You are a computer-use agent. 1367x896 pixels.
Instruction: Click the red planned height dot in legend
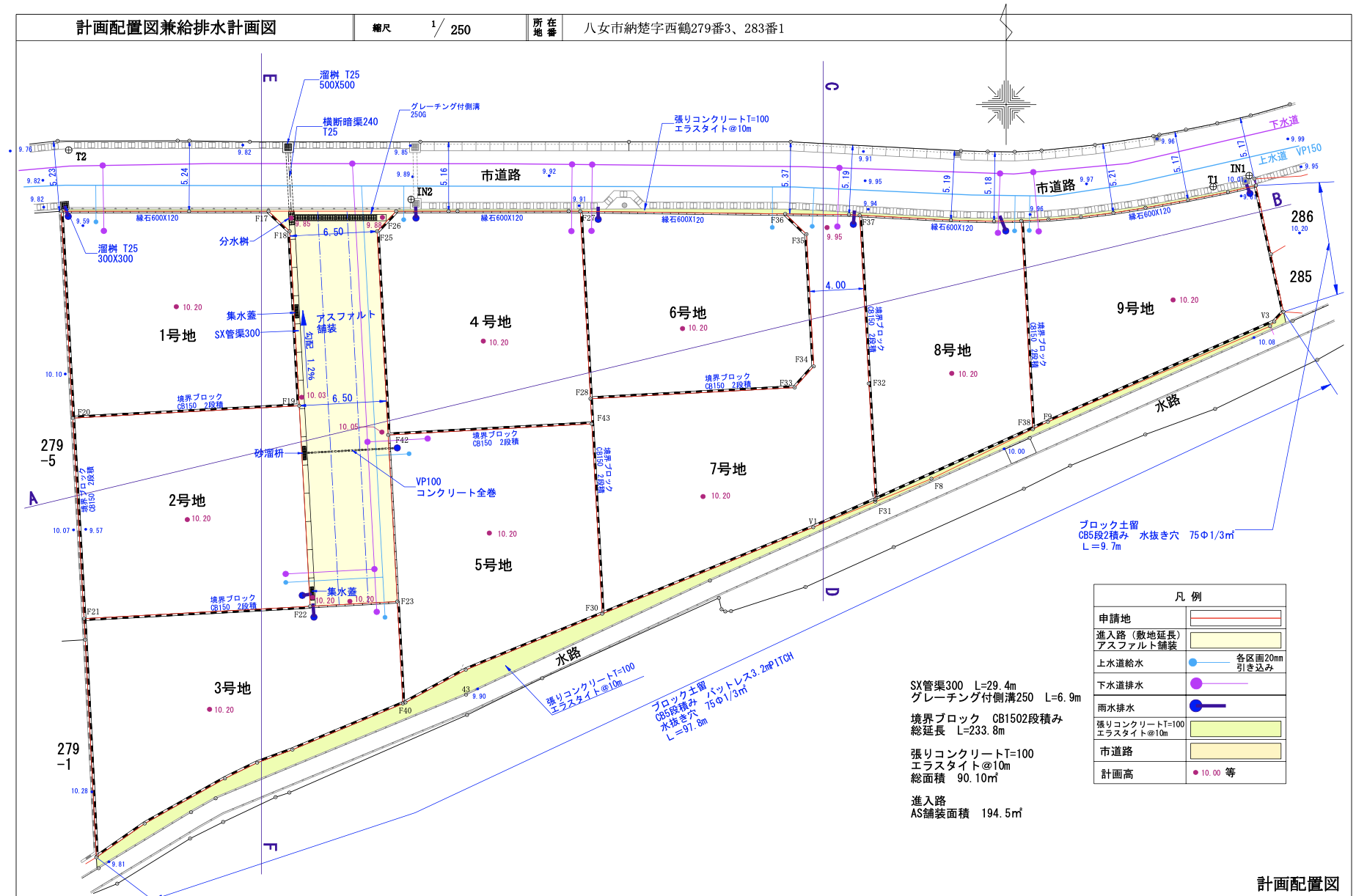(x=1195, y=772)
